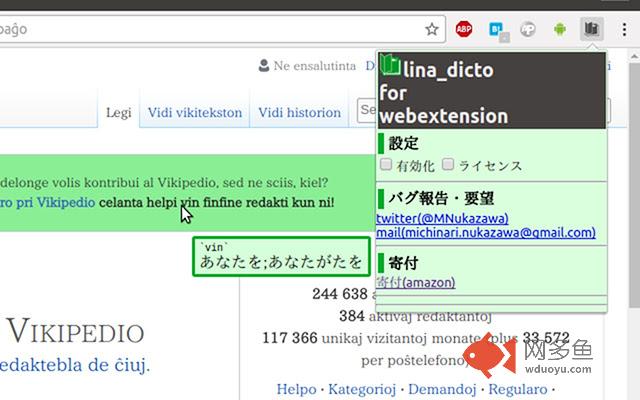Enable the 有効化 checkbox
640x400 pixels.
click(x=386, y=164)
